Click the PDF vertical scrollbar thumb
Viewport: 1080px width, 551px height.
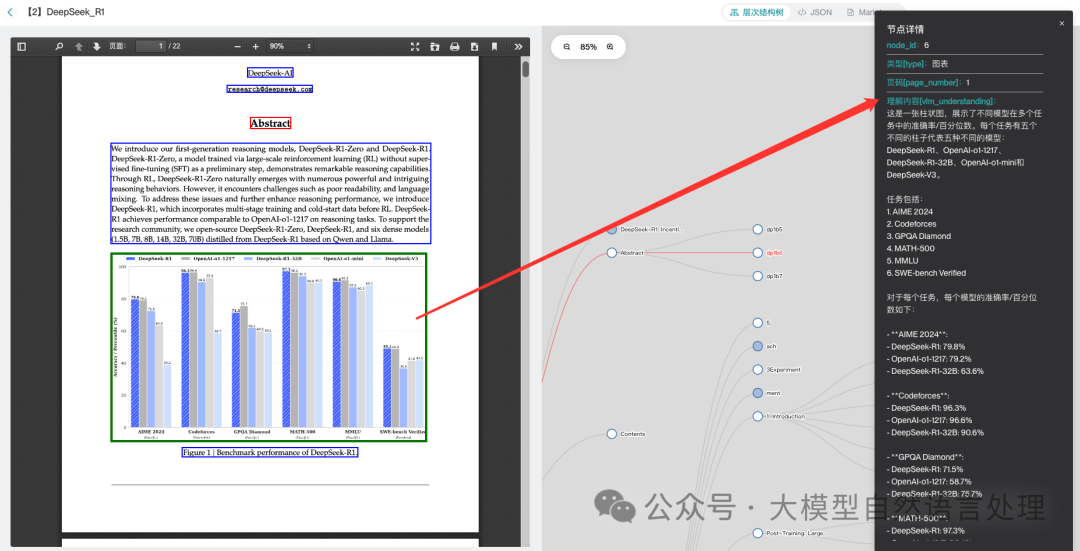(526, 69)
